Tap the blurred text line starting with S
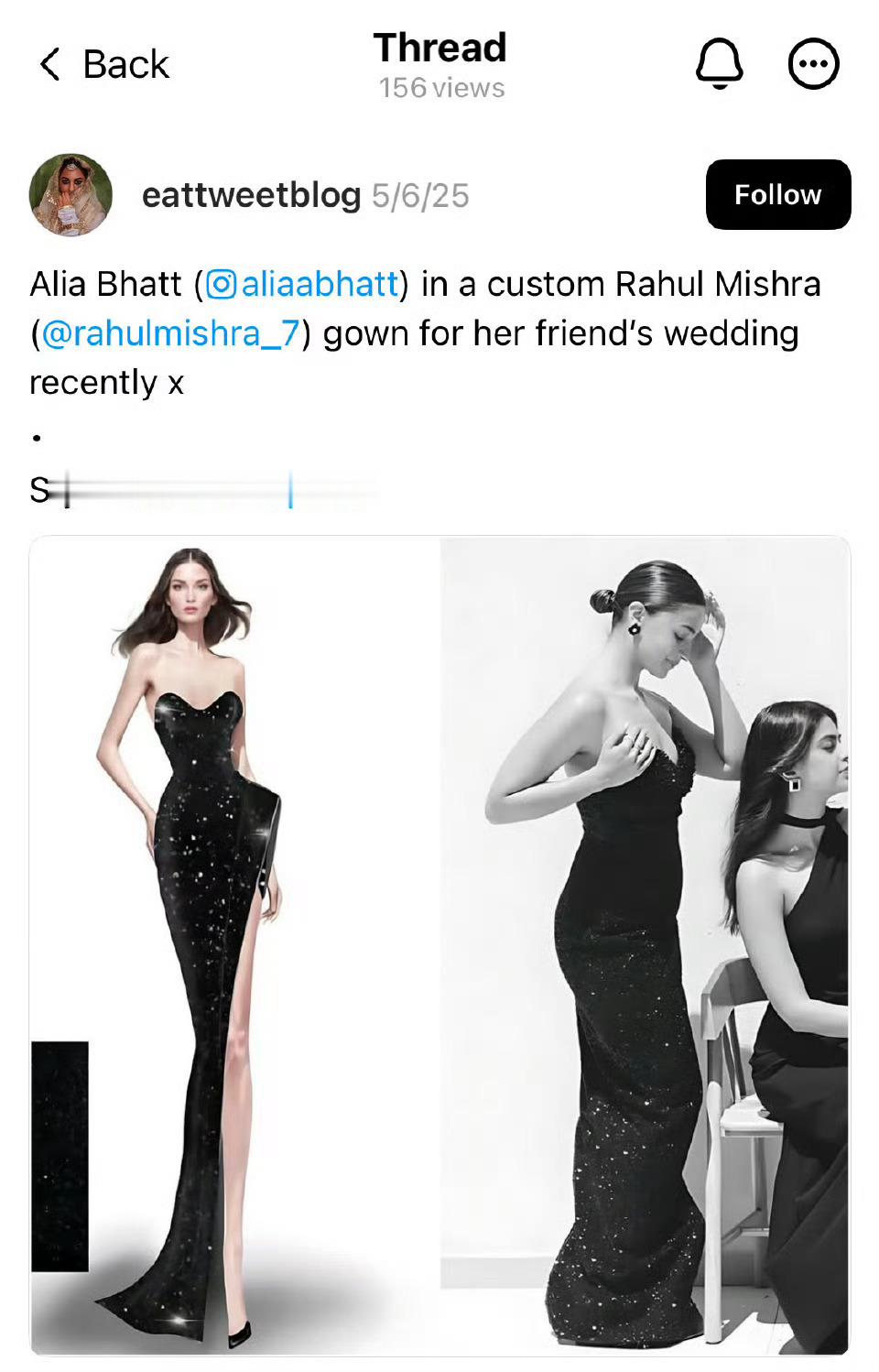This screenshot has width=879, height=1372. coord(203,491)
